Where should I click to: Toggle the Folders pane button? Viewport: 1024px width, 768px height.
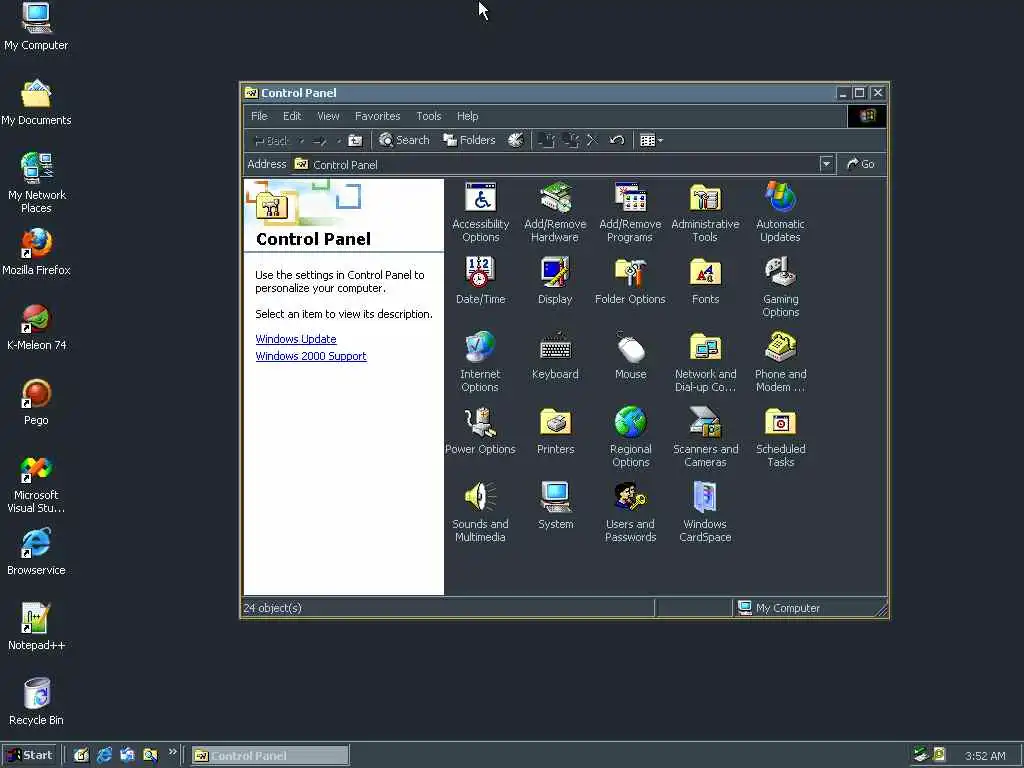pos(469,140)
